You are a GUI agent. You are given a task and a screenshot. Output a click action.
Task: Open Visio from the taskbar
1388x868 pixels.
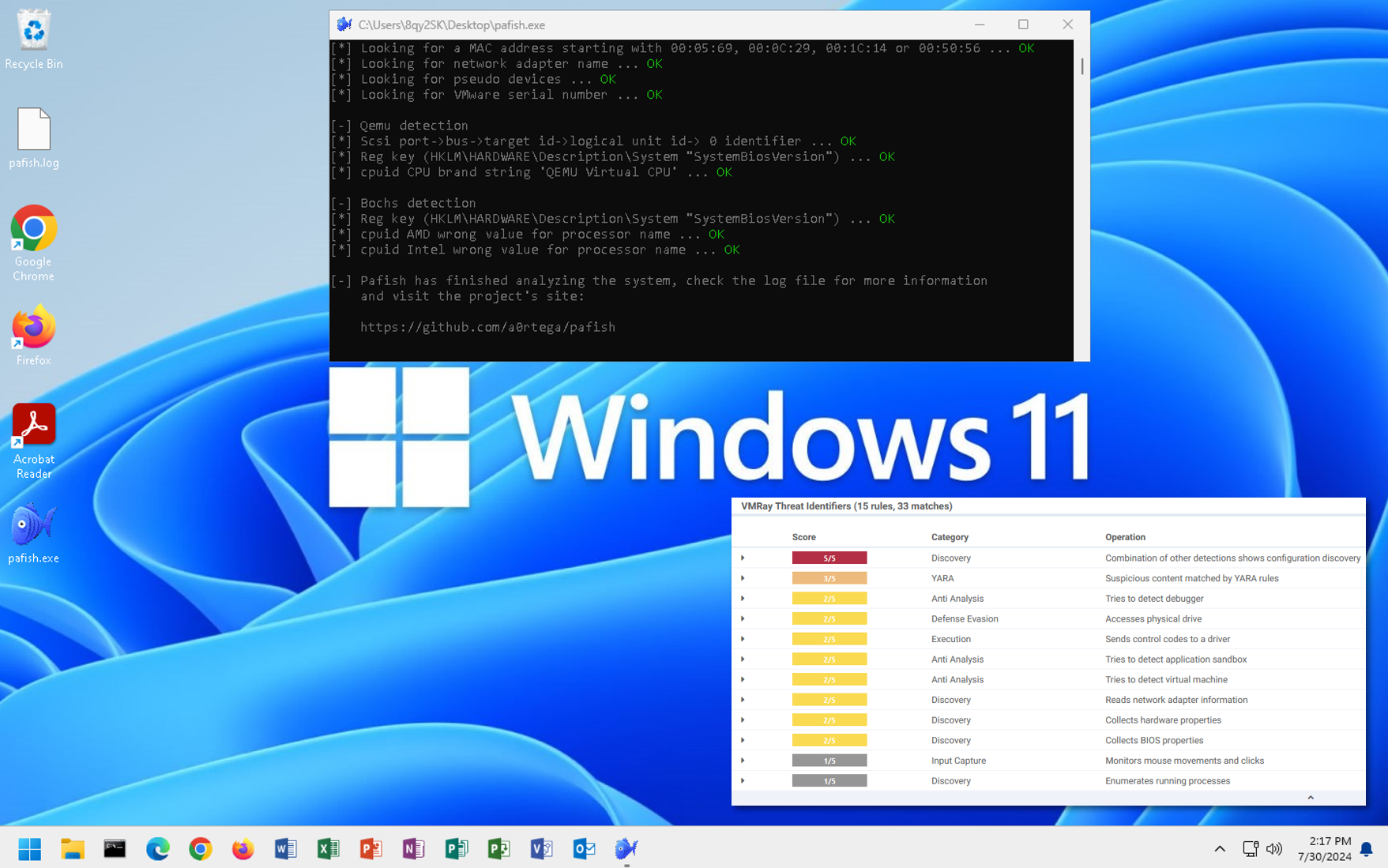tap(542, 849)
